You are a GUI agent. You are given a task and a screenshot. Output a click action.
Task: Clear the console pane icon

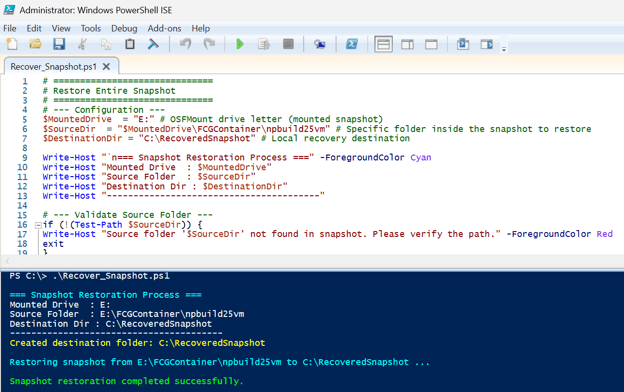[x=153, y=44]
